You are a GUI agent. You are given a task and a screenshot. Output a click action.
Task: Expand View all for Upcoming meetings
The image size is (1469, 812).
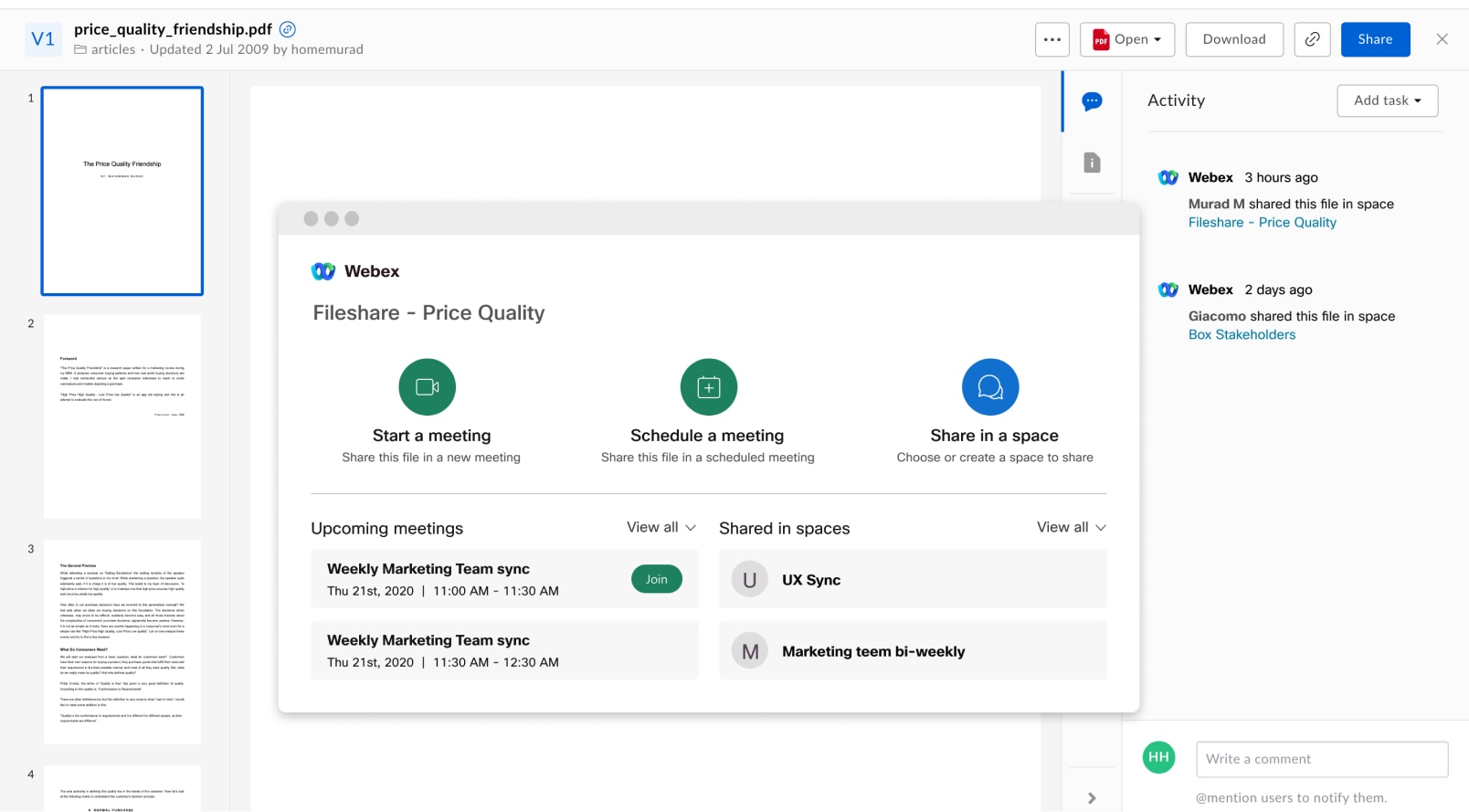(661, 527)
